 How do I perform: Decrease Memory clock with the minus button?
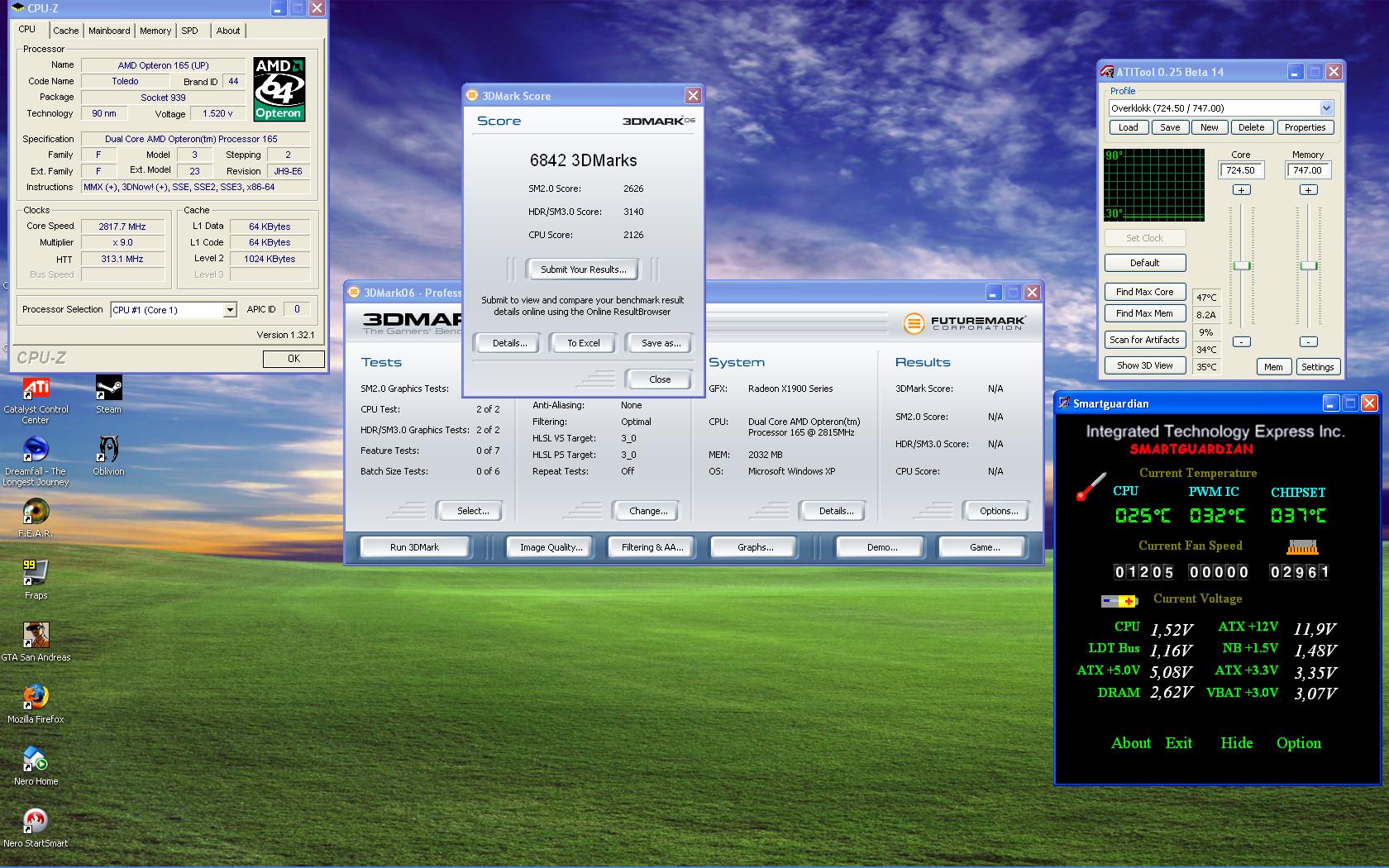coord(1308,341)
